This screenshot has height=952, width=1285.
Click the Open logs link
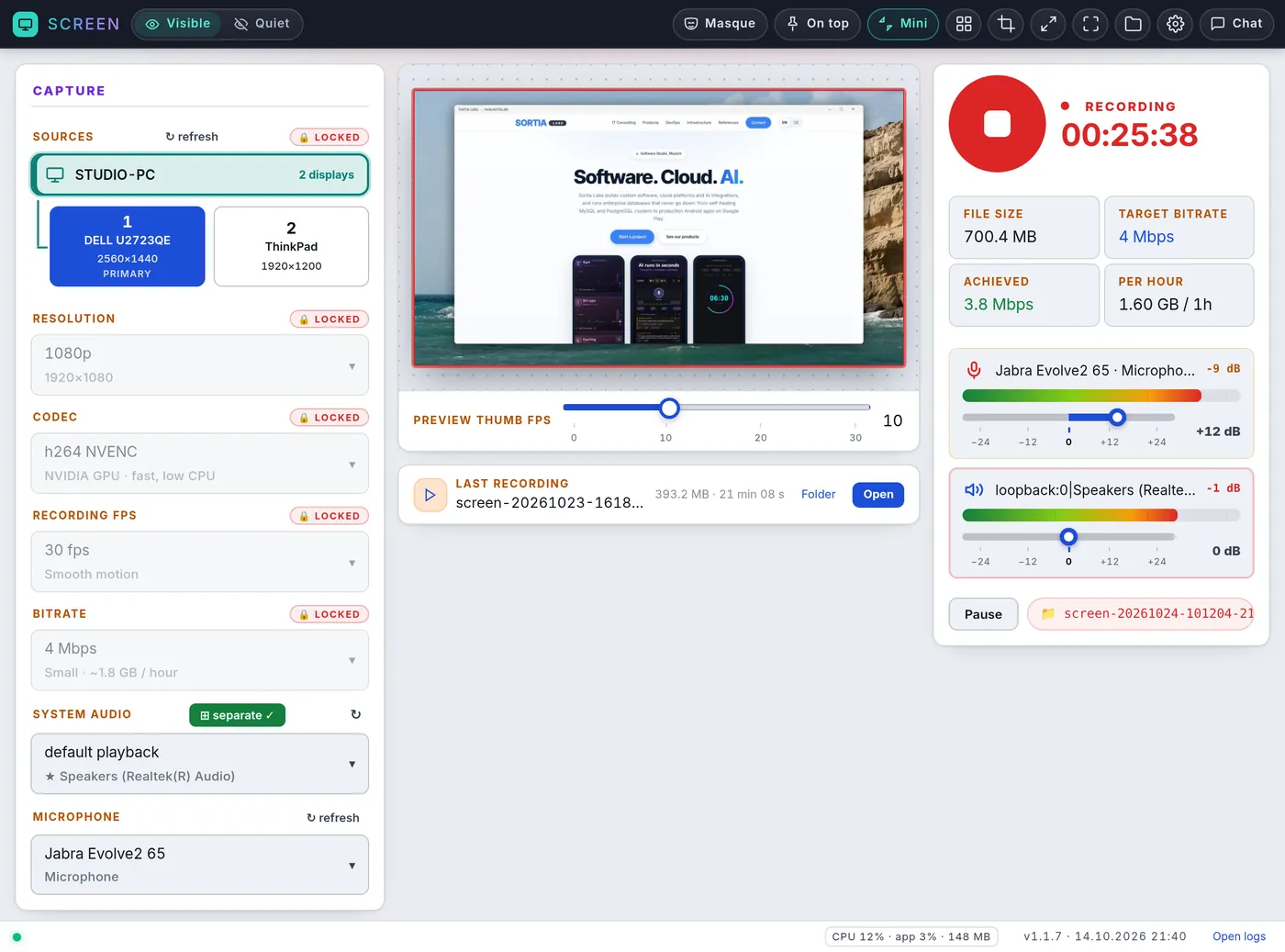[x=1239, y=937]
